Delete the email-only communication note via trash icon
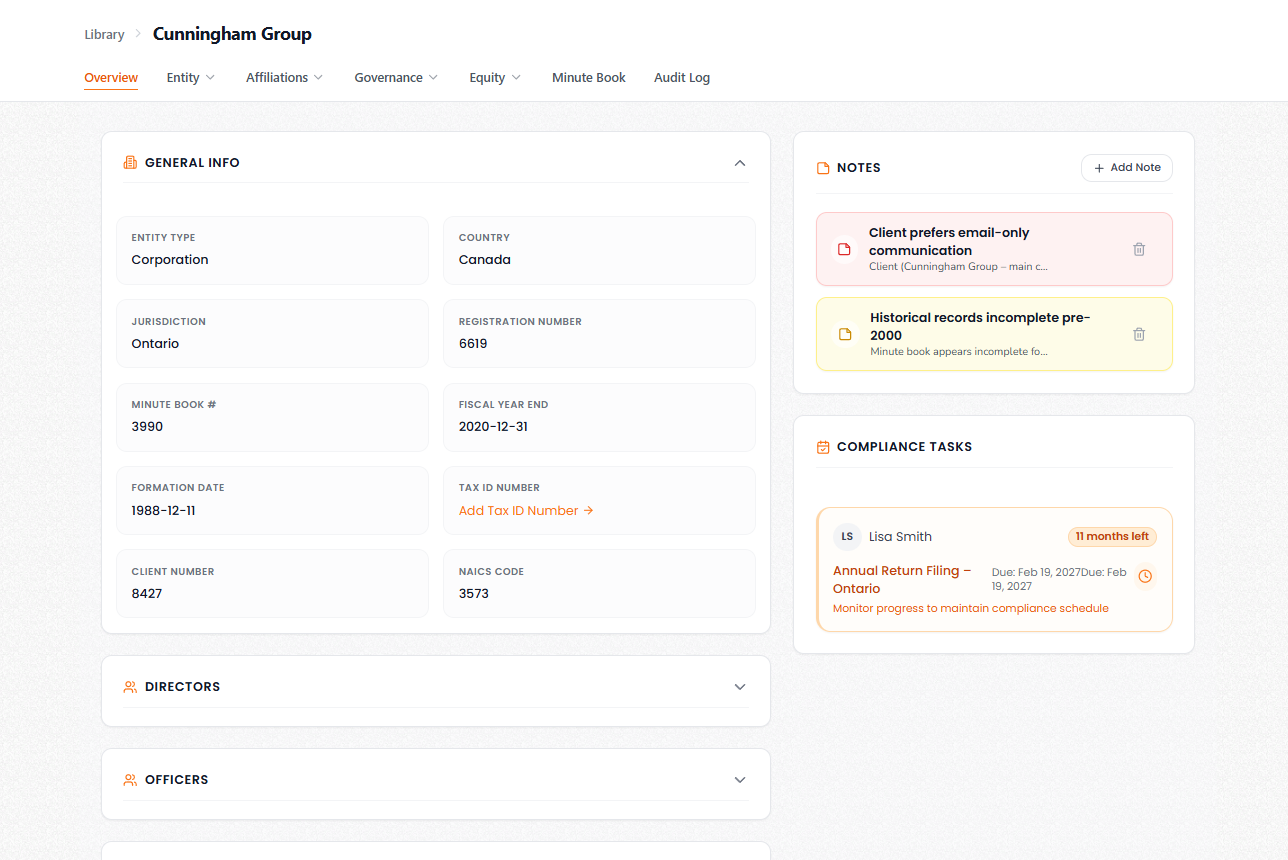The height and width of the screenshot is (860, 1288). (1139, 249)
